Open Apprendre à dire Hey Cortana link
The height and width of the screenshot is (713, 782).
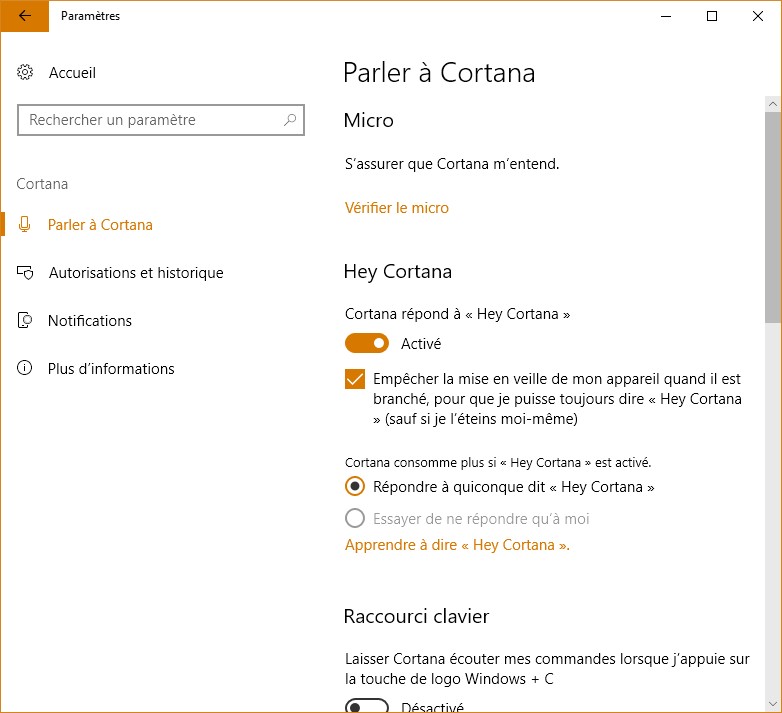(457, 545)
